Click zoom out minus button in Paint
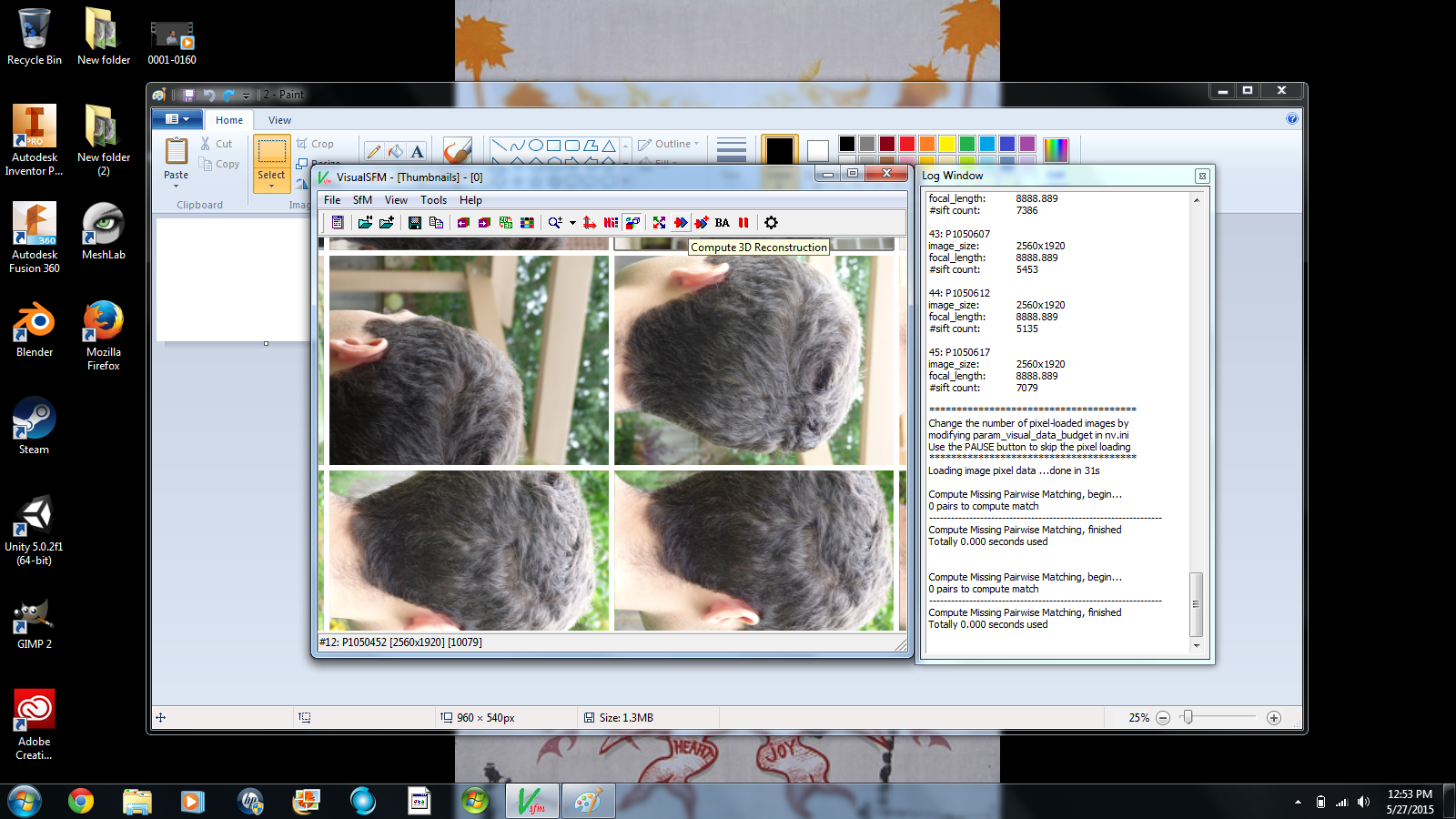Screen dimensions: 1456x819 pyautogui.click(x=1163, y=718)
